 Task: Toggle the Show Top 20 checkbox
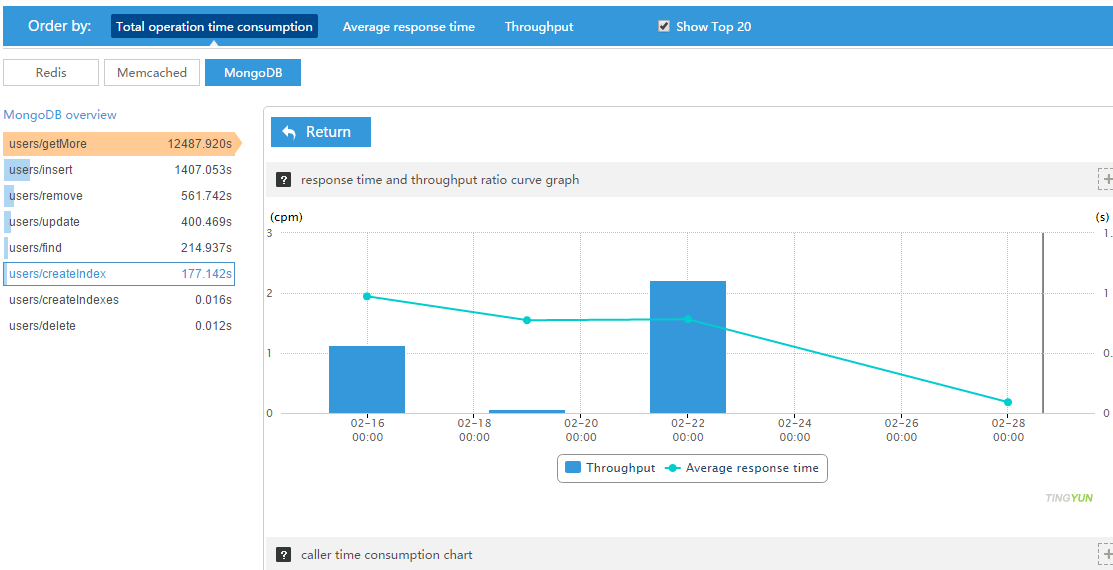(x=664, y=26)
